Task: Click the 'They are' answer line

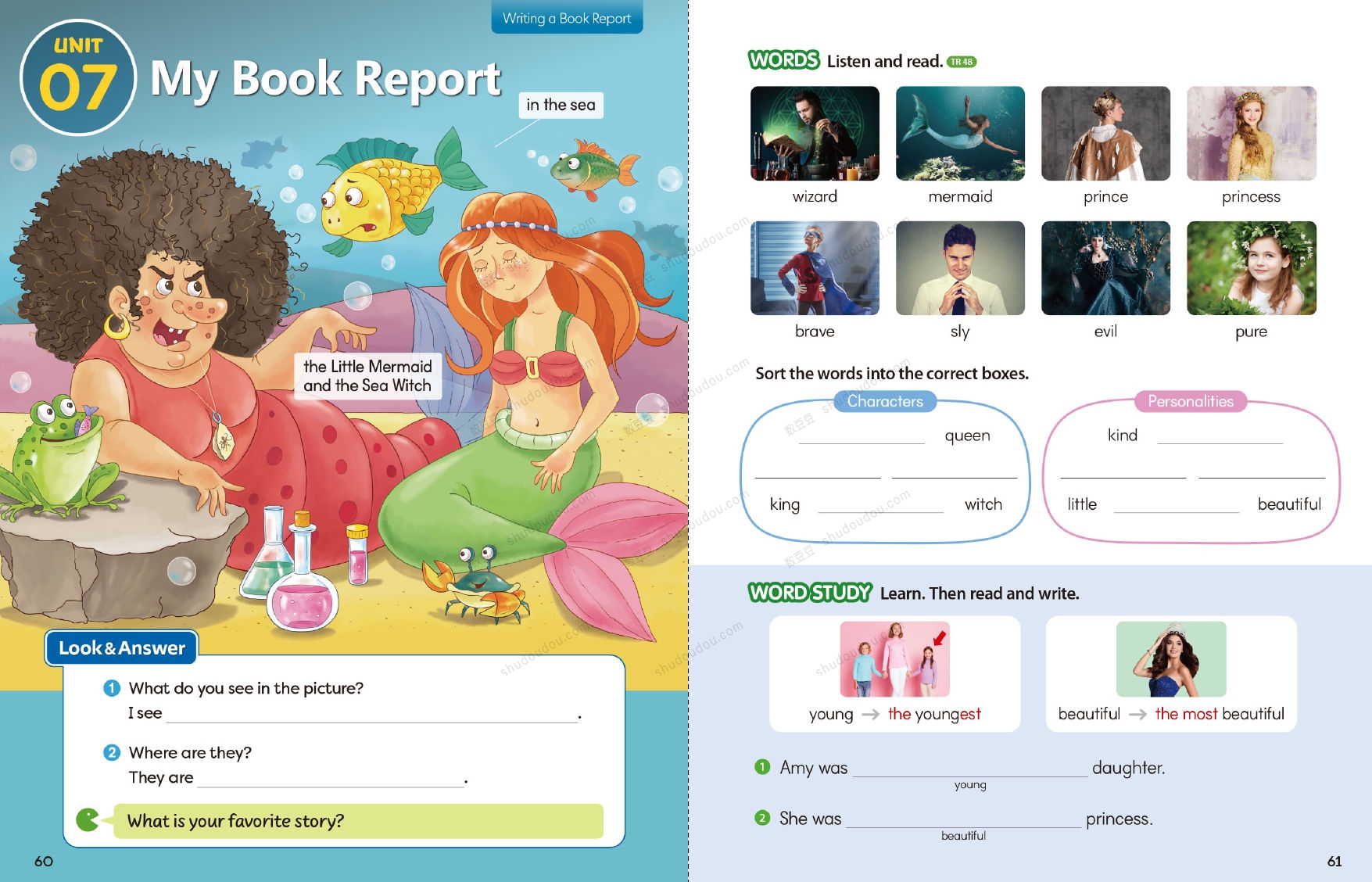Action: click(331, 778)
